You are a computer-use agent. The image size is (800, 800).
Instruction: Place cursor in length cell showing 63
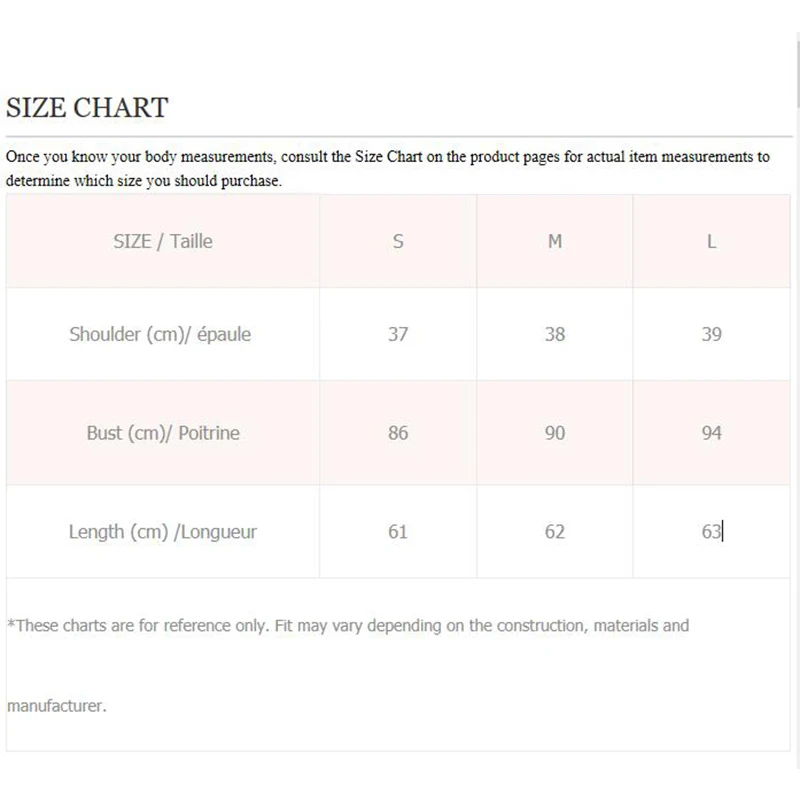pos(711,532)
